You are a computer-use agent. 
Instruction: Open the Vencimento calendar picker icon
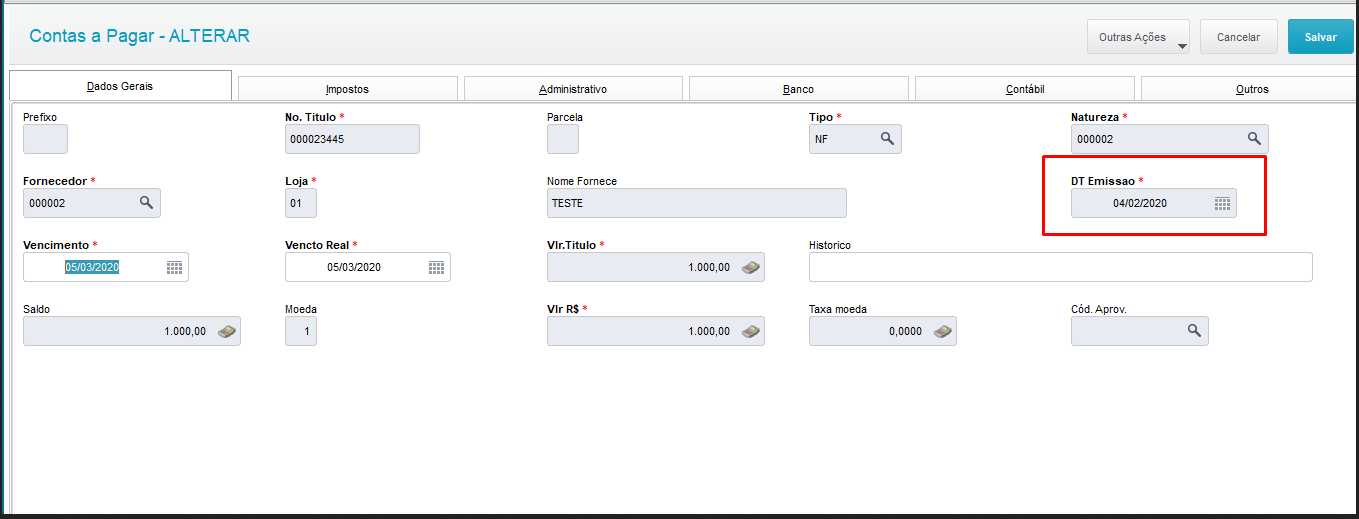click(174, 267)
